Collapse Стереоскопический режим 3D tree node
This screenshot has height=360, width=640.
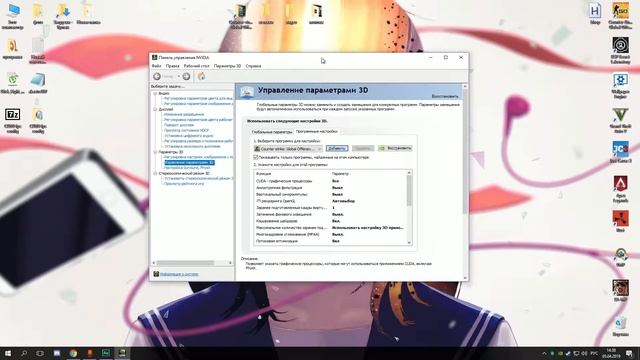pos(155,173)
